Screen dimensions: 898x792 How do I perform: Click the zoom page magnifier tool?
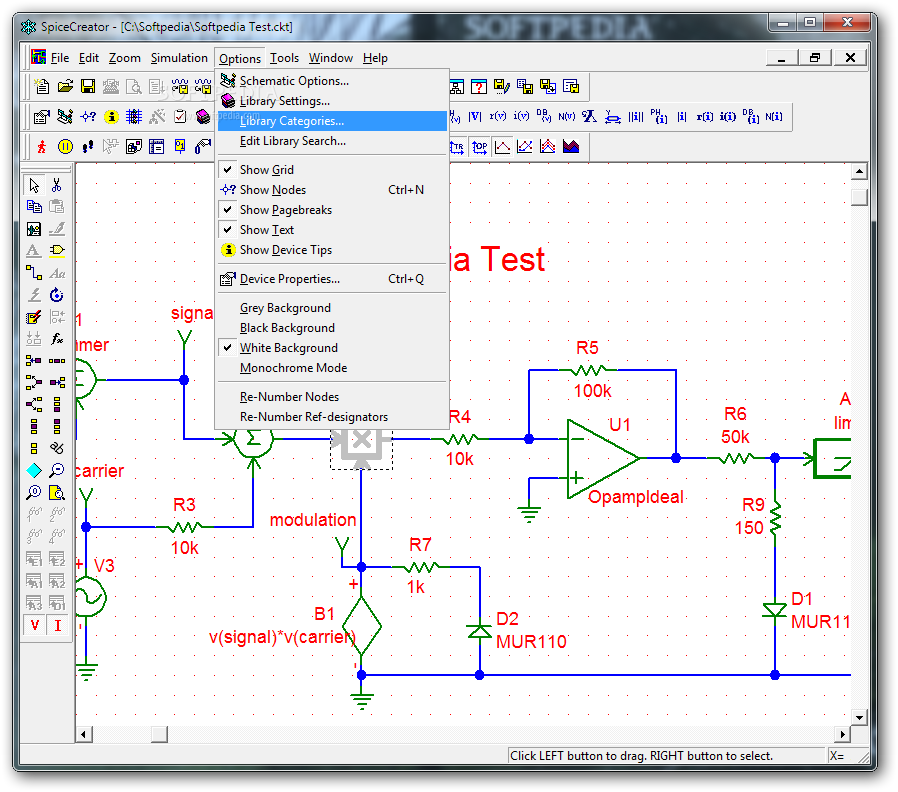pyautogui.click(x=57, y=492)
